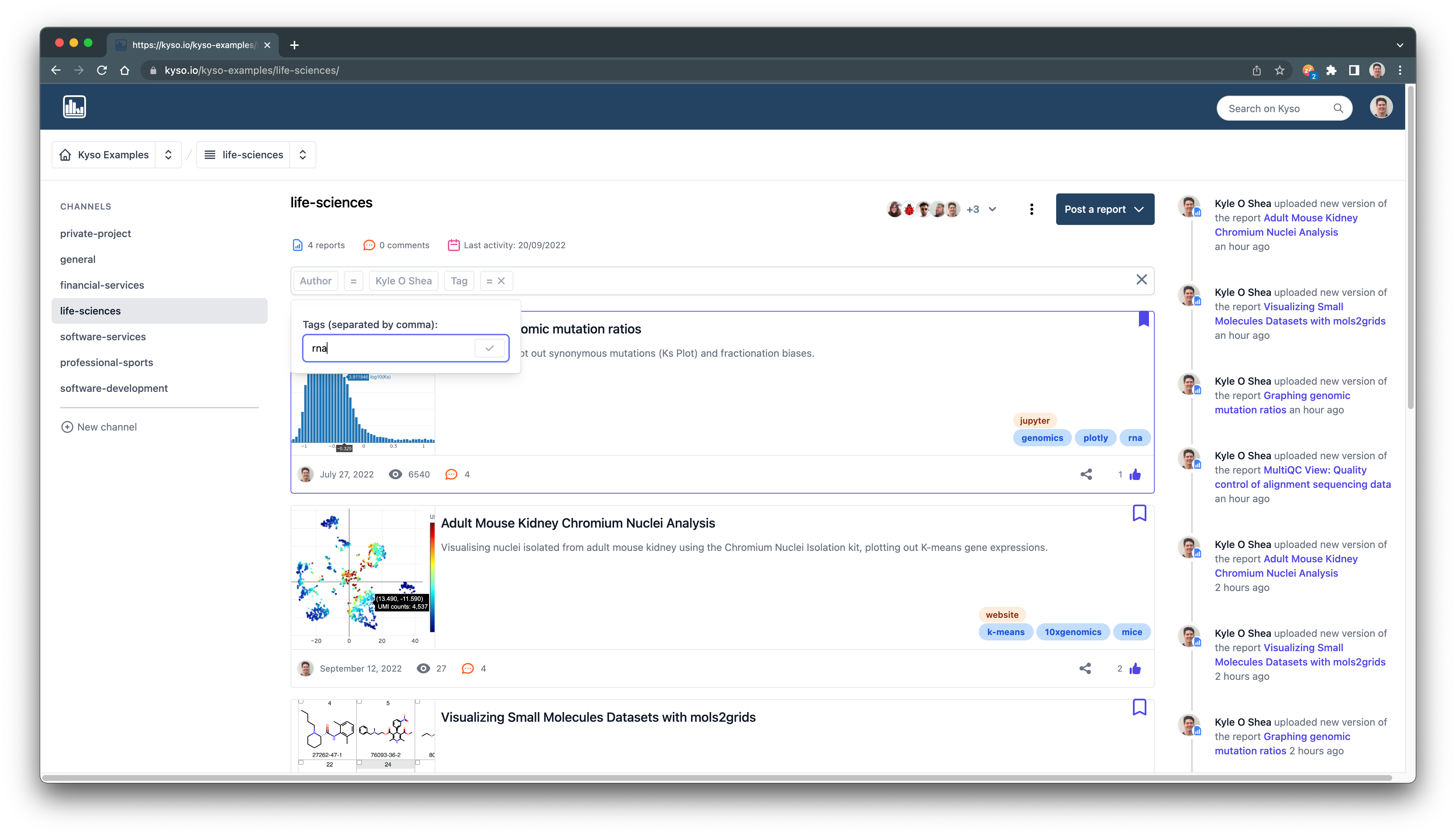This screenshot has height=836, width=1456.
Task: Expand the Kyso Examples organization switcher
Action: tap(168, 154)
